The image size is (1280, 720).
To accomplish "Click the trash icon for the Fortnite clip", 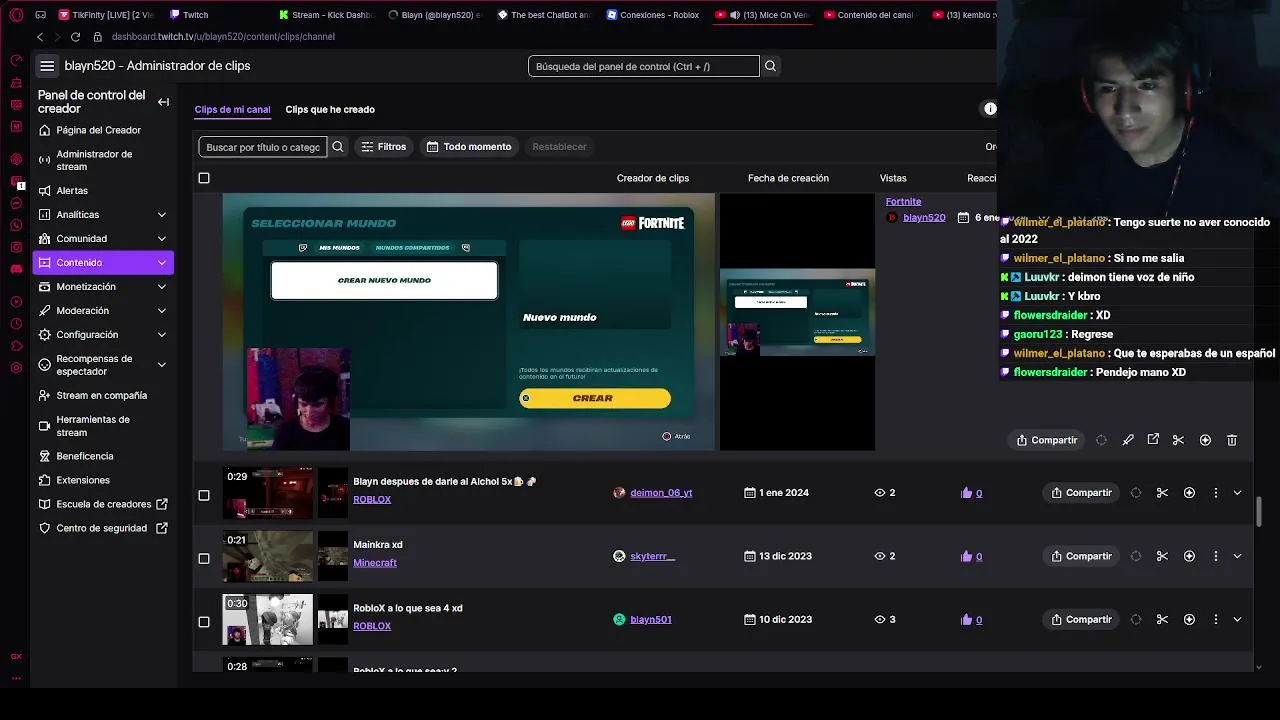I will point(1232,440).
